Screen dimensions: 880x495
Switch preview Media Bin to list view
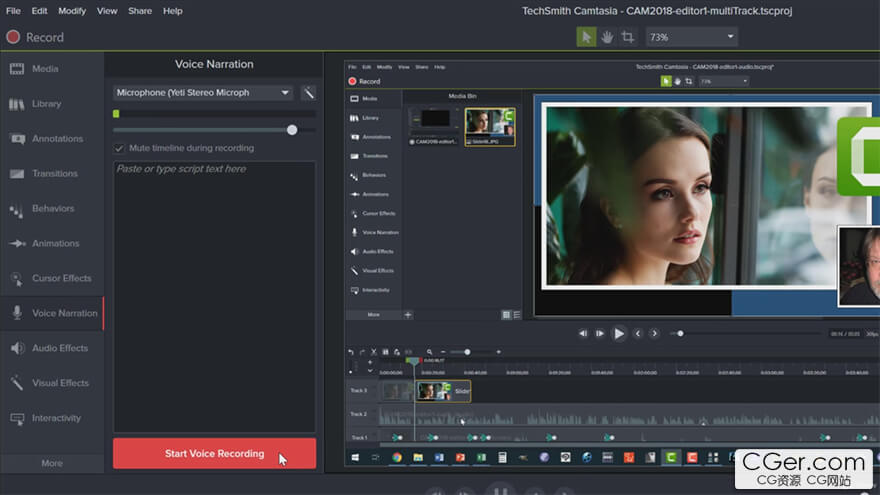[x=517, y=315]
